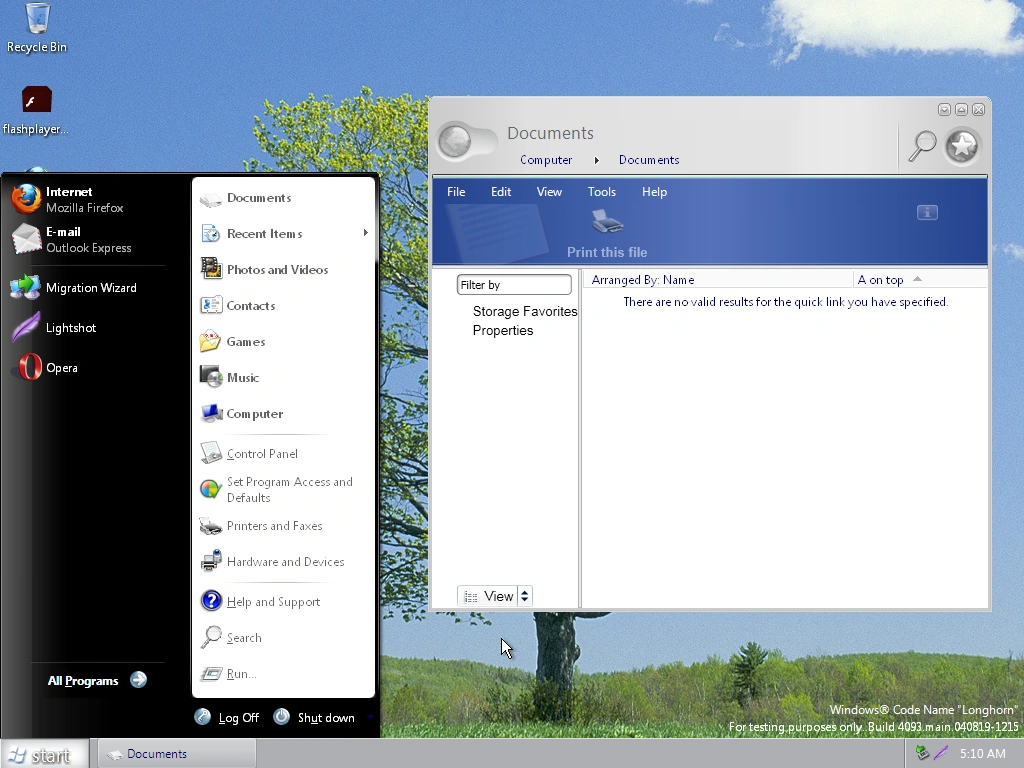Click the Filter by input field
The width and height of the screenshot is (1024, 768).
tap(514, 285)
